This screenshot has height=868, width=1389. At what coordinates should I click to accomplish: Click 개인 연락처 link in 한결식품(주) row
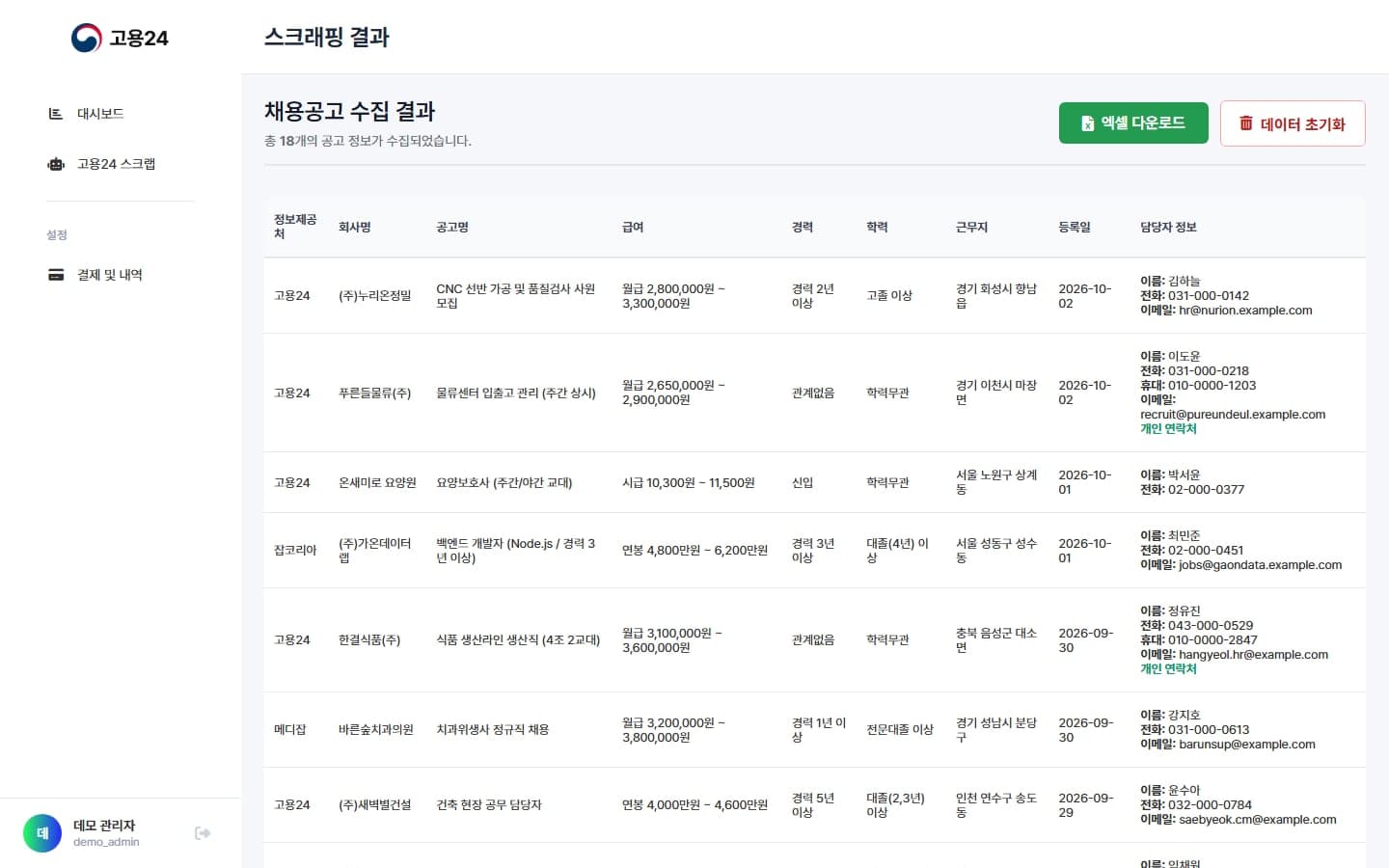click(1168, 669)
